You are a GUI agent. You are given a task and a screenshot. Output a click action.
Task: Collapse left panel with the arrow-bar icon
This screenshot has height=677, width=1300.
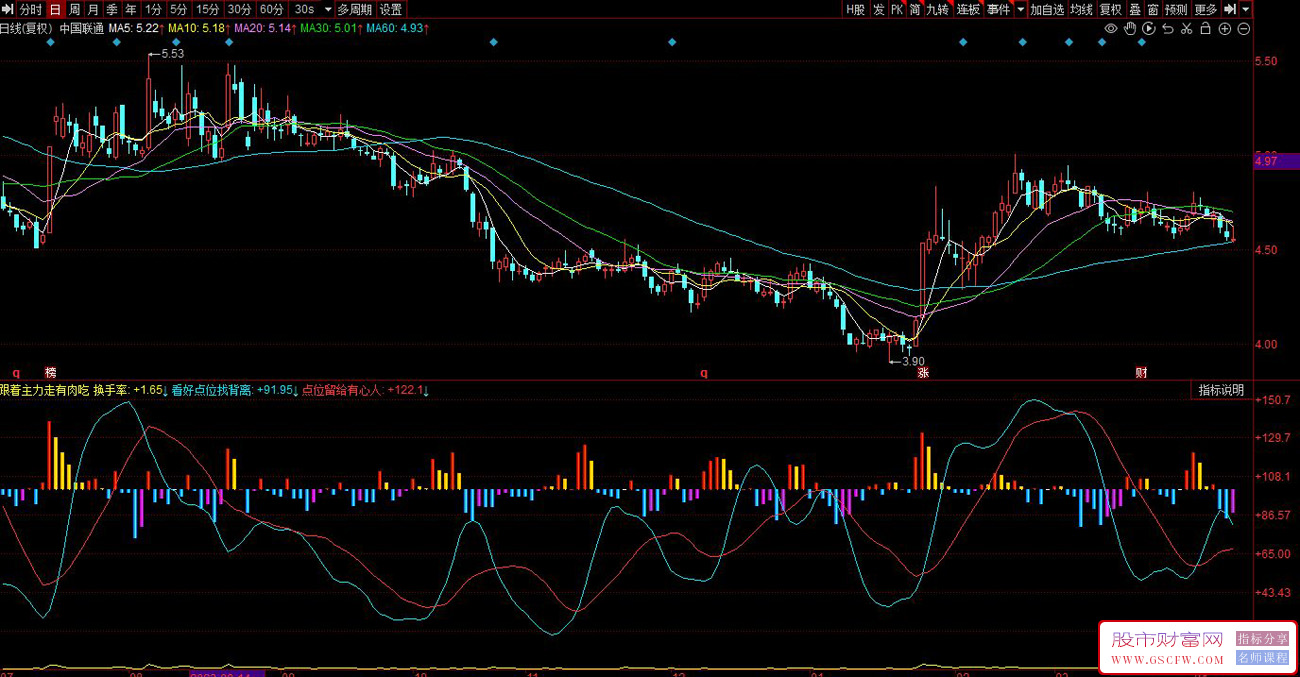[x=9, y=9]
